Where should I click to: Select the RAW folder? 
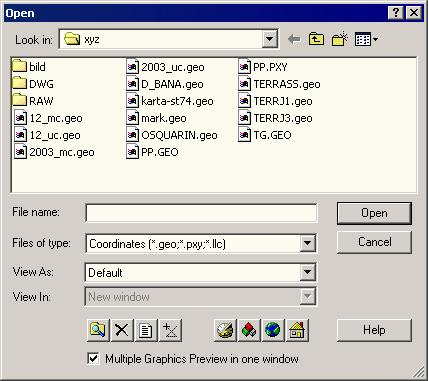coord(33,101)
